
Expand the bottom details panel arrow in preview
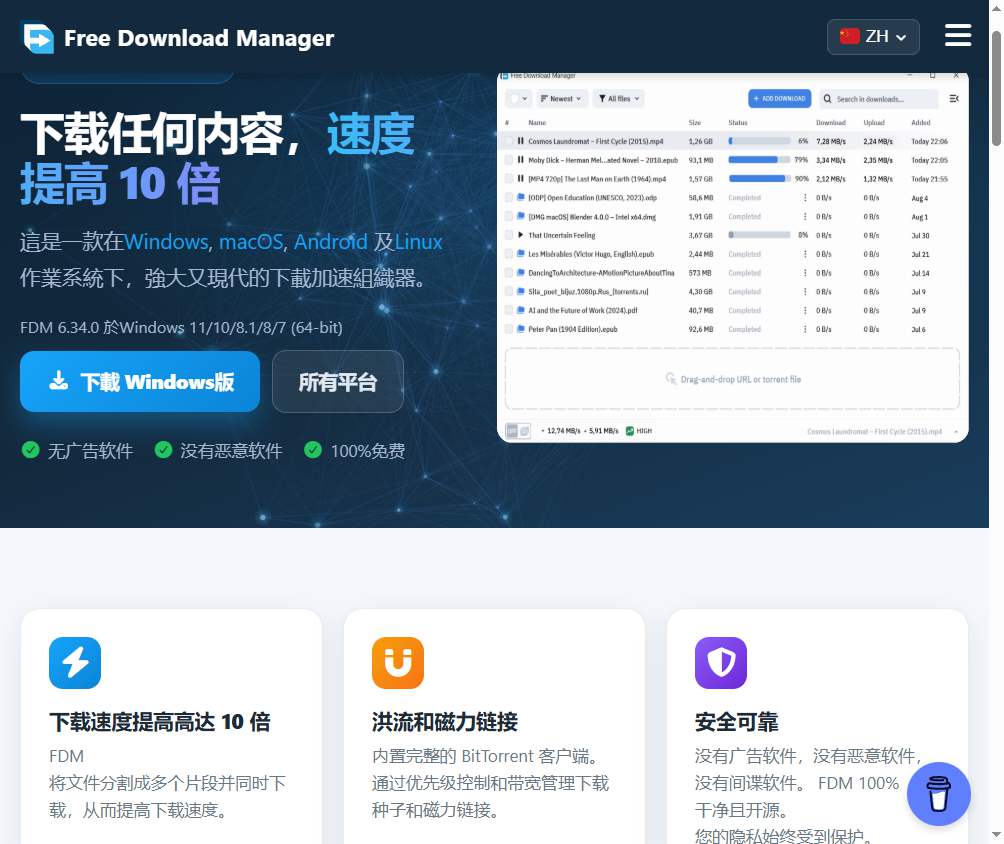click(x=956, y=432)
